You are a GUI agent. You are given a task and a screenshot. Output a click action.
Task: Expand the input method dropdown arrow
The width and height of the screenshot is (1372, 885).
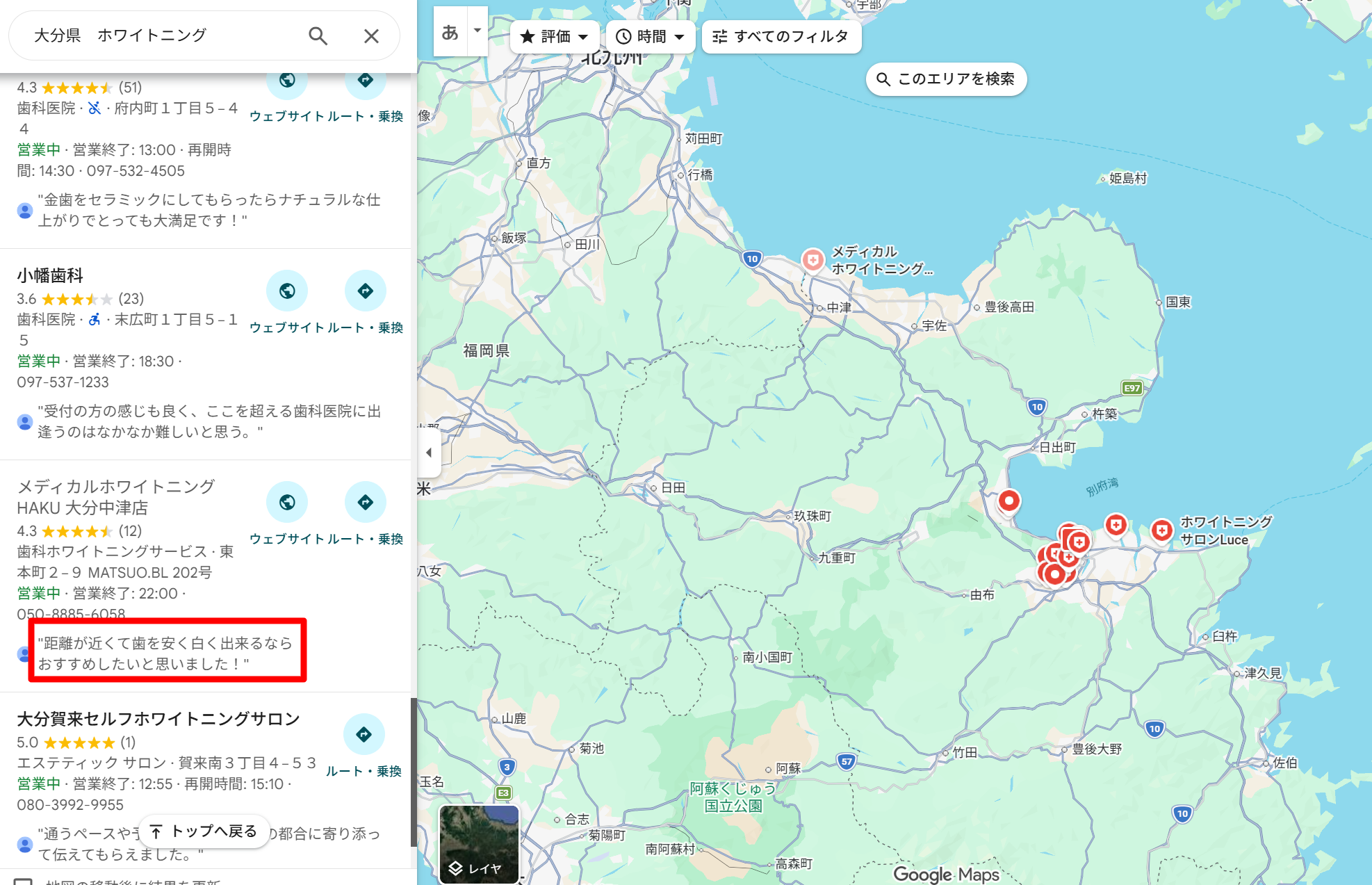pyautogui.click(x=477, y=31)
